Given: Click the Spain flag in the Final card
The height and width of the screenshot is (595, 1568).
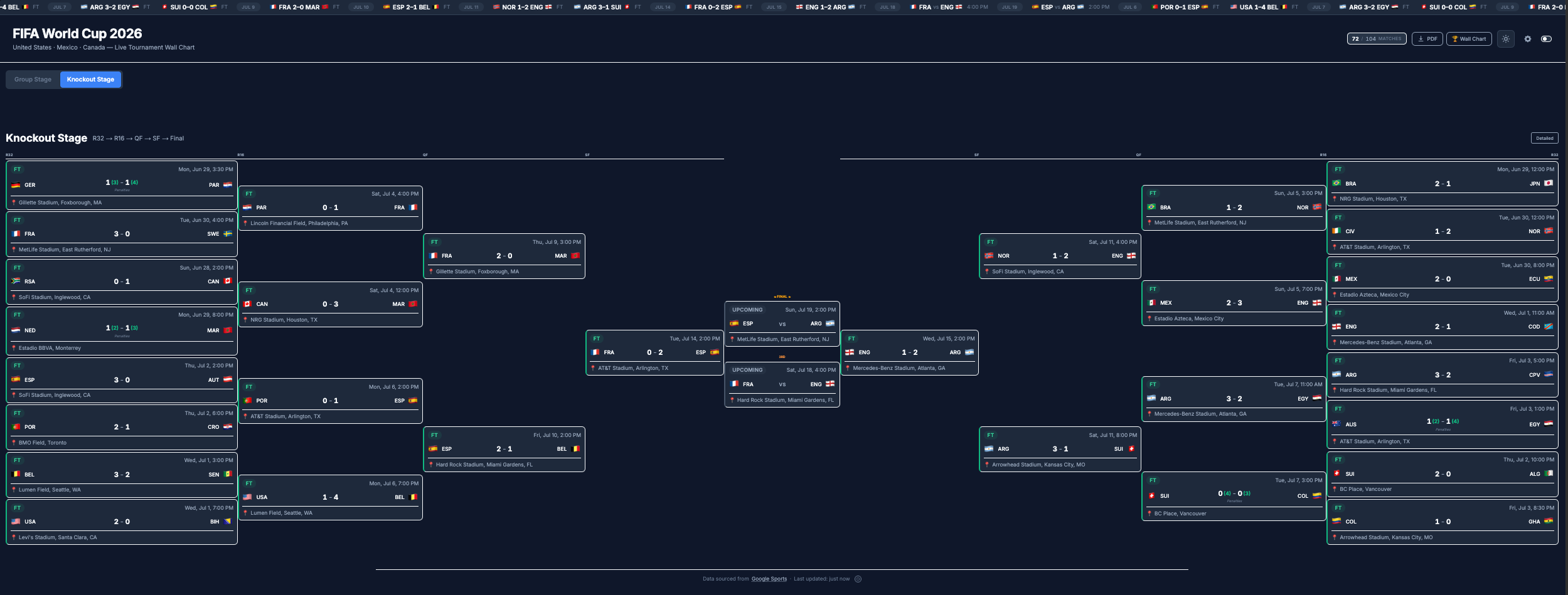Looking at the screenshot, I should (734, 324).
